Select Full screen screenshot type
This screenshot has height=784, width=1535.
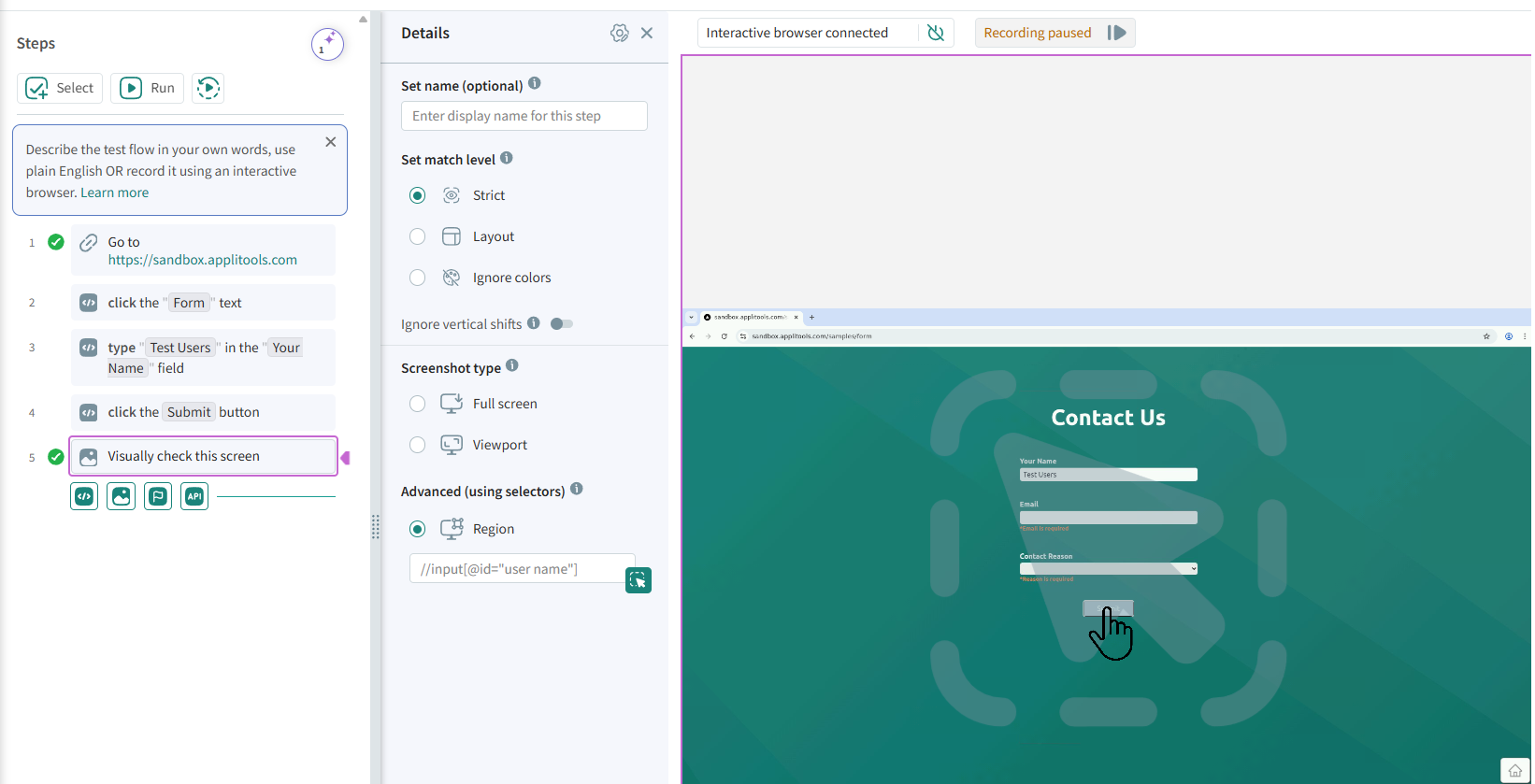(x=418, y=404)
